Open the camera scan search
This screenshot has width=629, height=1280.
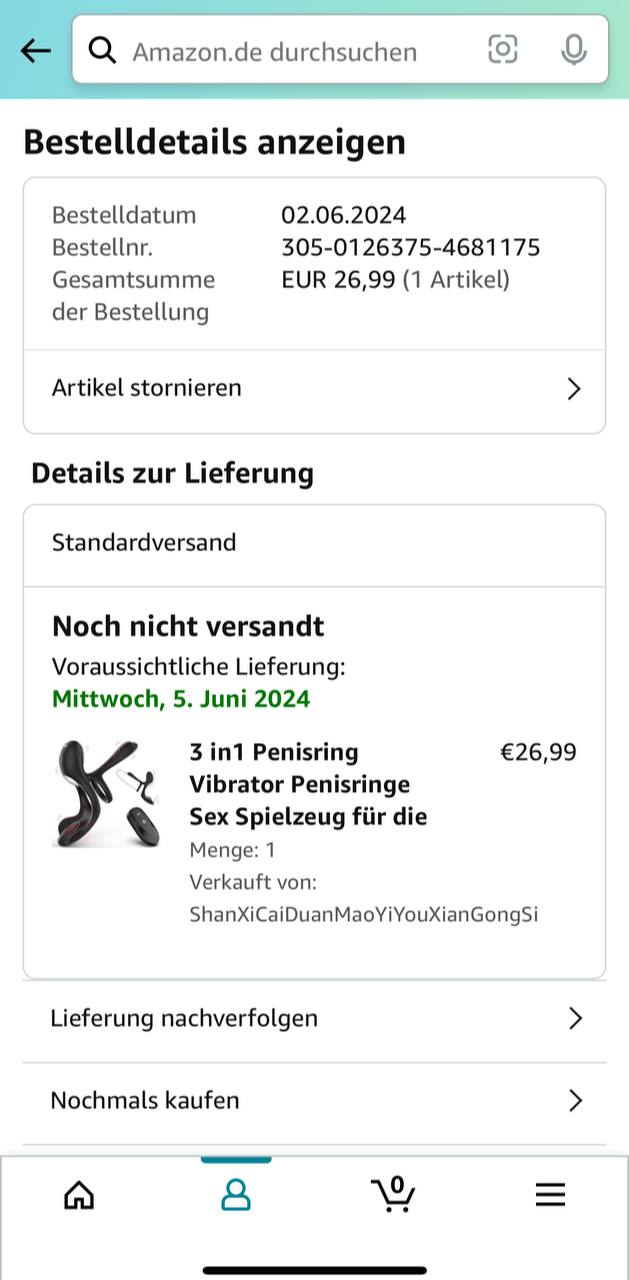point(502,49)
